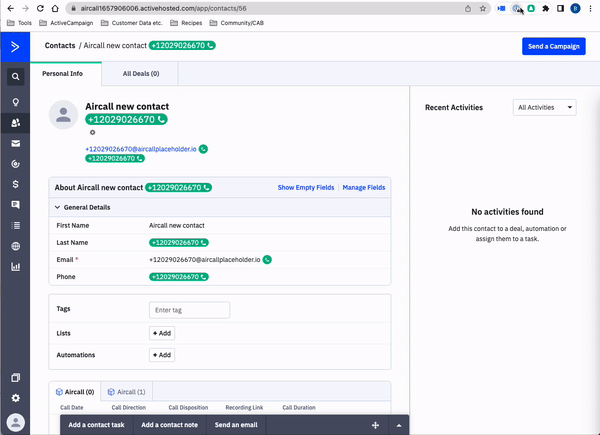Open search in the left sidebar
Viewport: 600px width, 435px height.
(15, 77)
